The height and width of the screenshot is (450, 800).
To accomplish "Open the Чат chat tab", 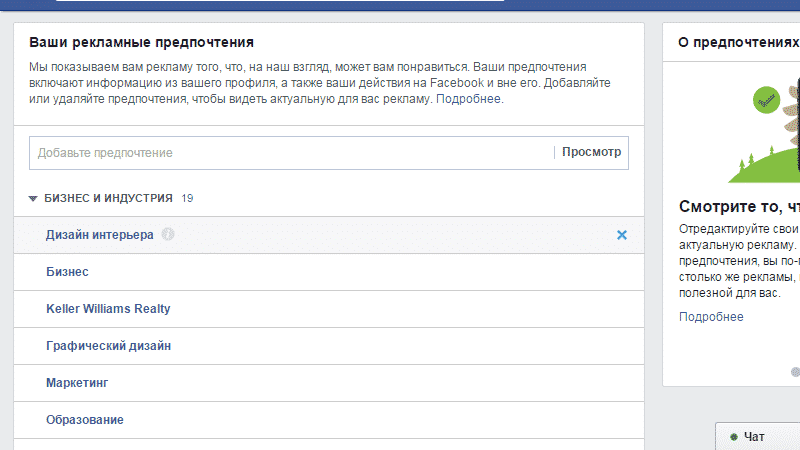I will click(x=758, y=437).
